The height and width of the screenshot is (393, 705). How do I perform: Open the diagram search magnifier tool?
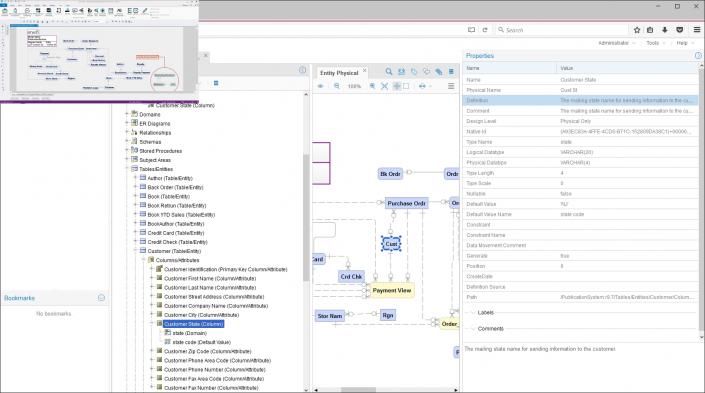click(x=389, y=71)
